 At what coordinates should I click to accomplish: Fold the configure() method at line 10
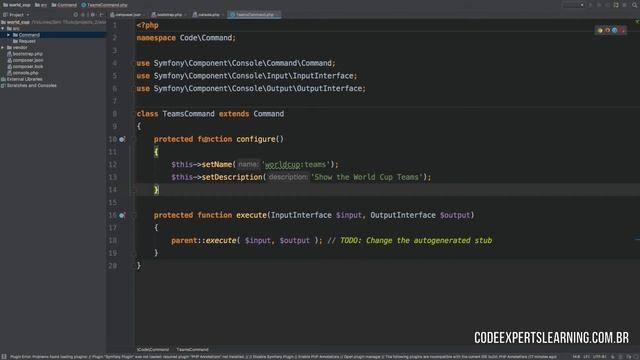coord(133,139)
